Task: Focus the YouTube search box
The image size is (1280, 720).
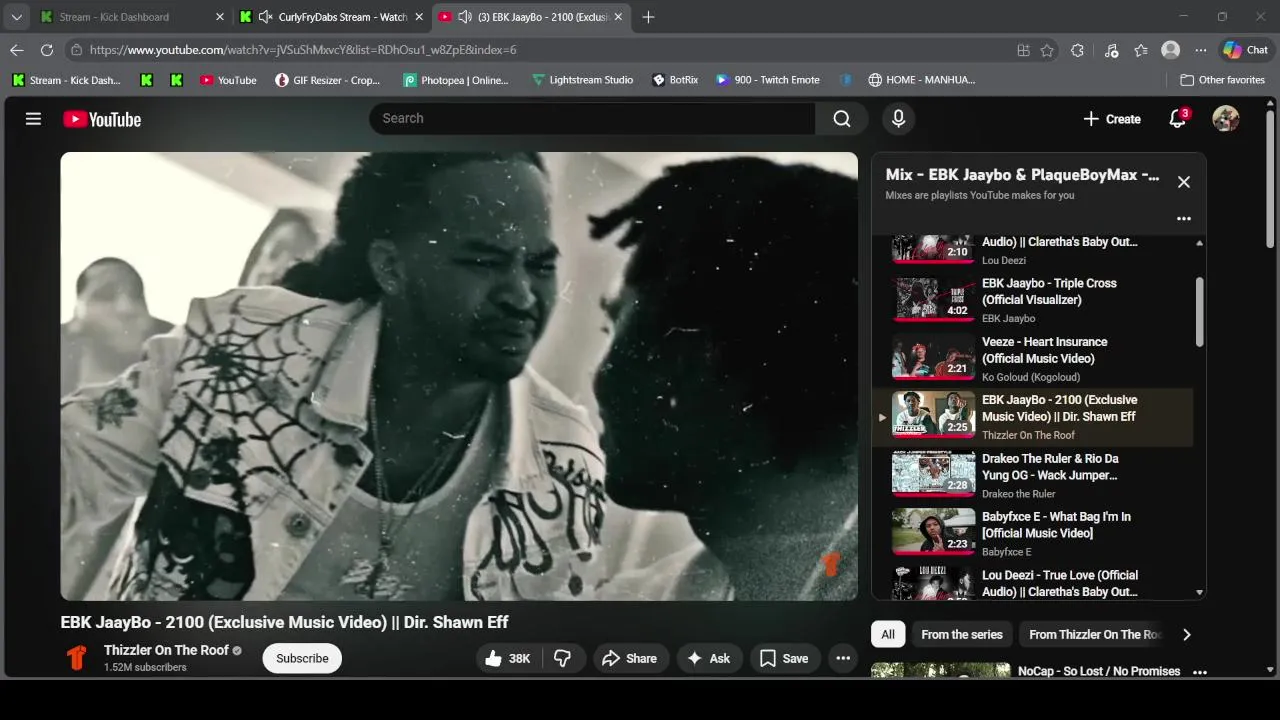Action: [592, 118]
